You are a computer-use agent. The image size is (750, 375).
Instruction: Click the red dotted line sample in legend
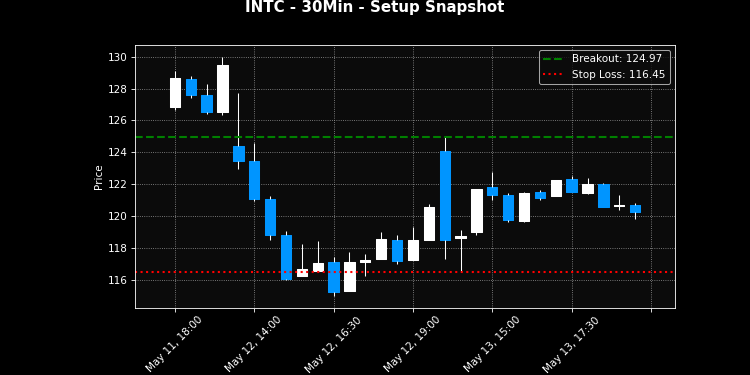click(x=552, y=75)
